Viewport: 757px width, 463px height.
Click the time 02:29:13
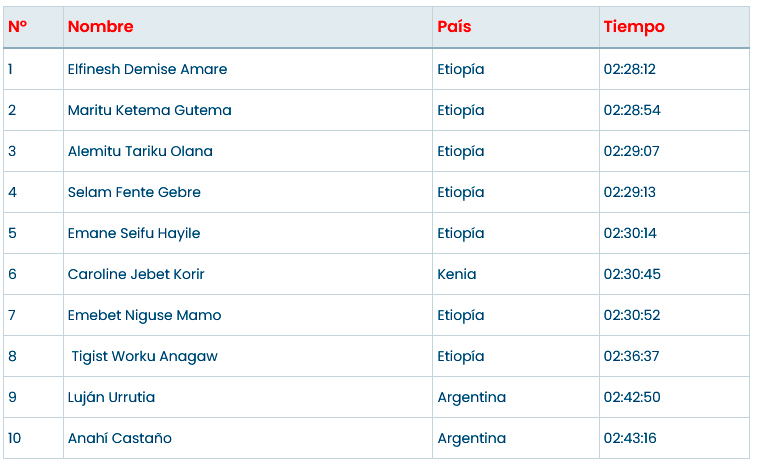pyautogui.click(x=630, y=192)
